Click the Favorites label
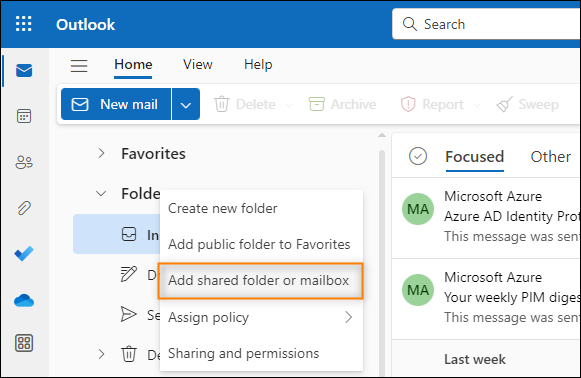Image resolution: width=581 pixels, height=378 pixels. point(153,153)
